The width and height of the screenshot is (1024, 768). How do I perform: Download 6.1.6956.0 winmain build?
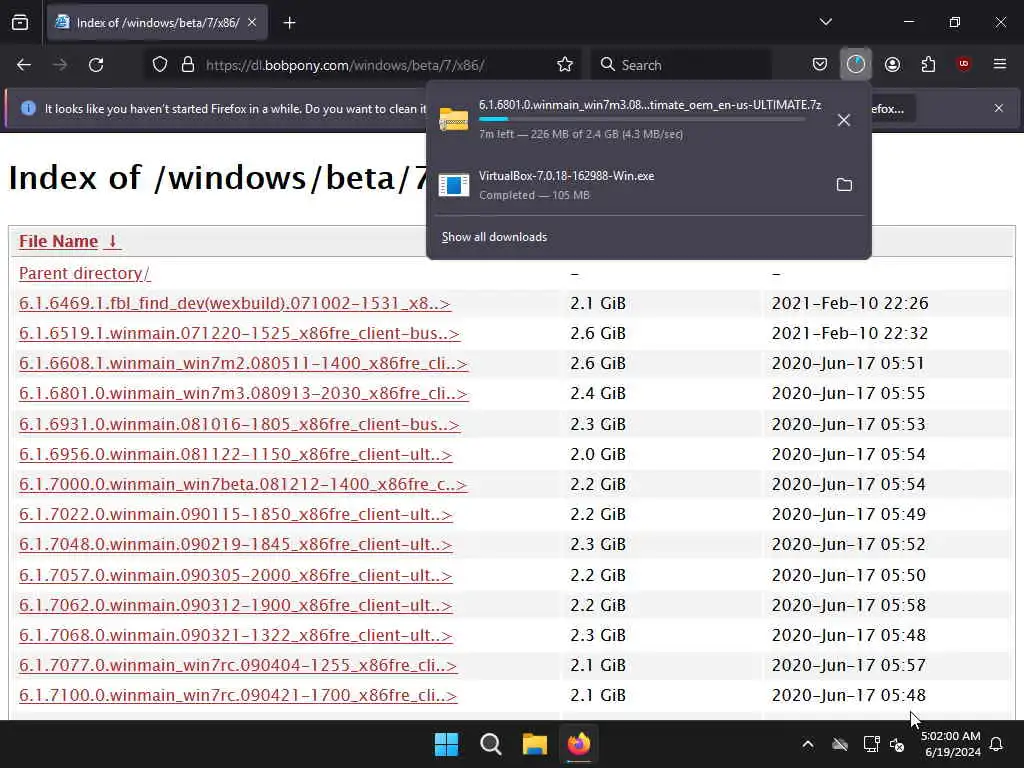pos(235,454)
